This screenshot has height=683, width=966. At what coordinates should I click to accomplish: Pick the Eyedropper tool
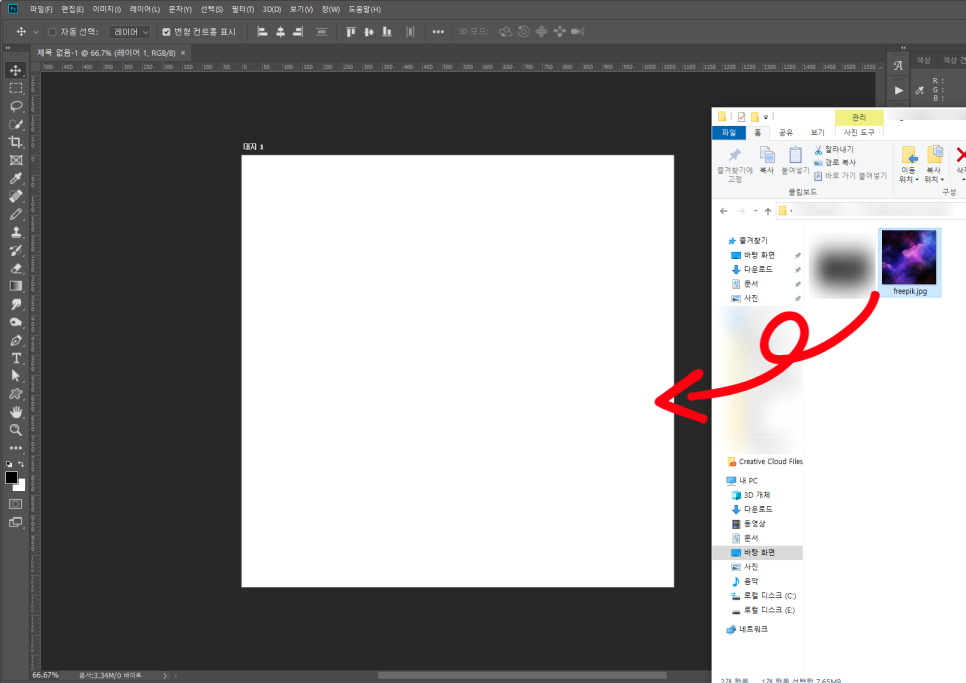(x=16, y=178)
